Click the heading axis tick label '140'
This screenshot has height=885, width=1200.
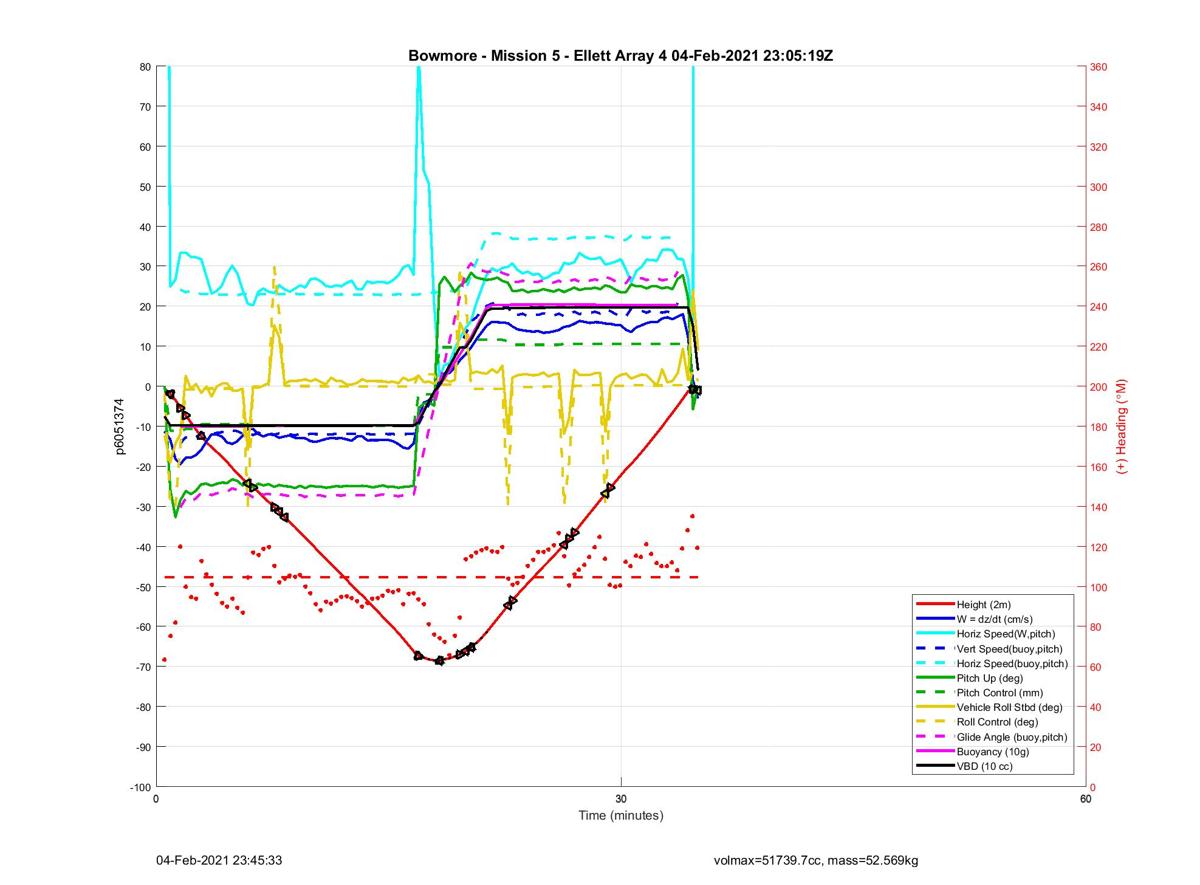[1098, 507]
